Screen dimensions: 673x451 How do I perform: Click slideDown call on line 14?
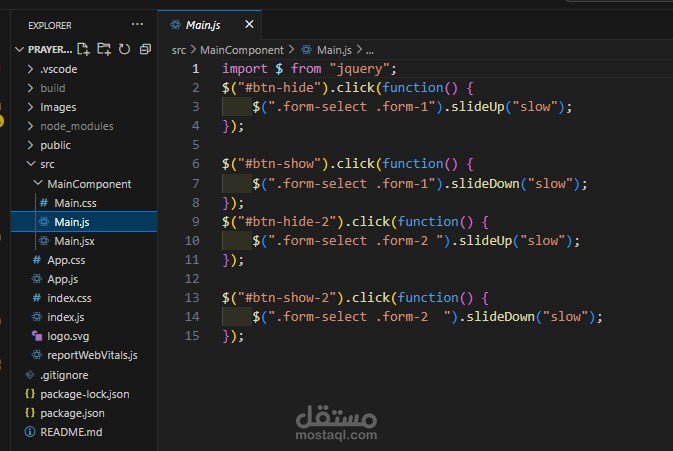pos(500,317)
